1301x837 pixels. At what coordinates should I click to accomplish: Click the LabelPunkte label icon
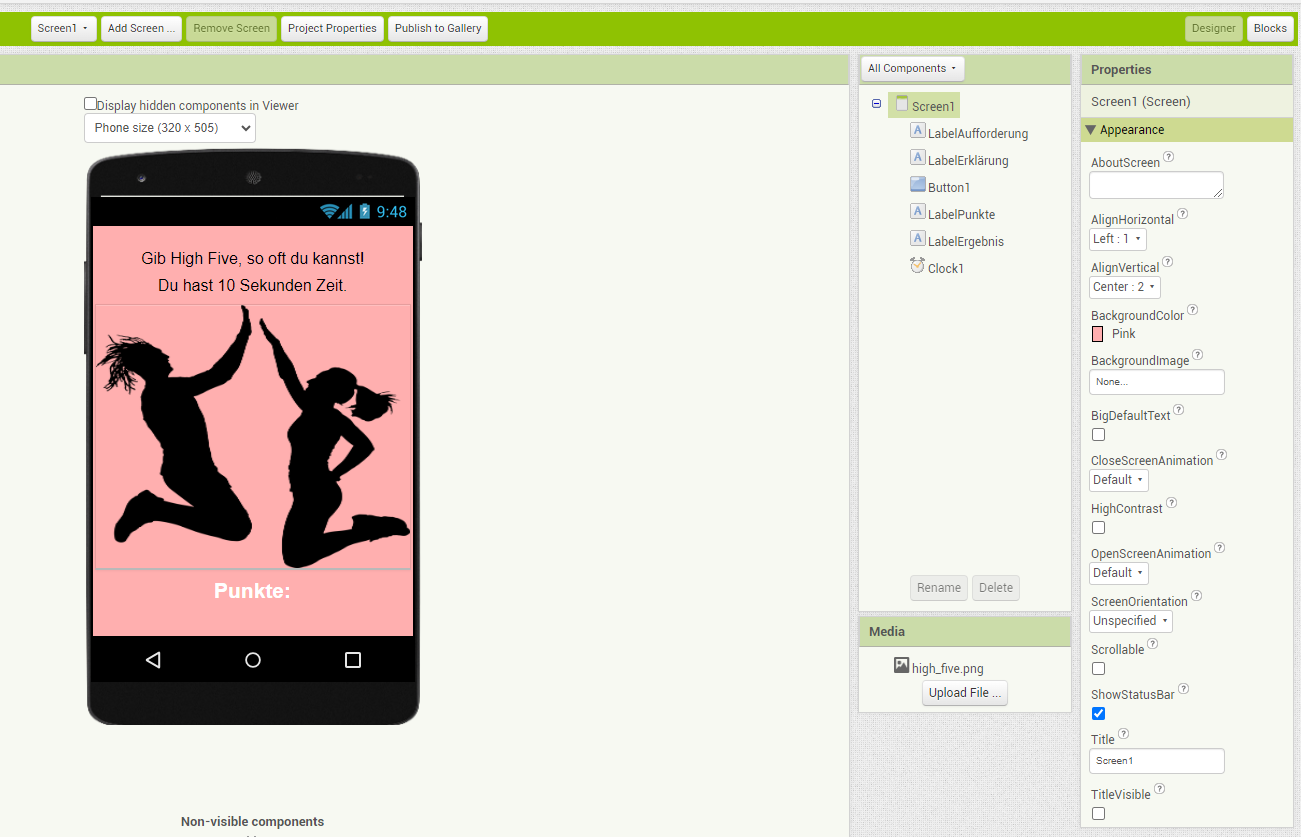click(x=918, y=212)
